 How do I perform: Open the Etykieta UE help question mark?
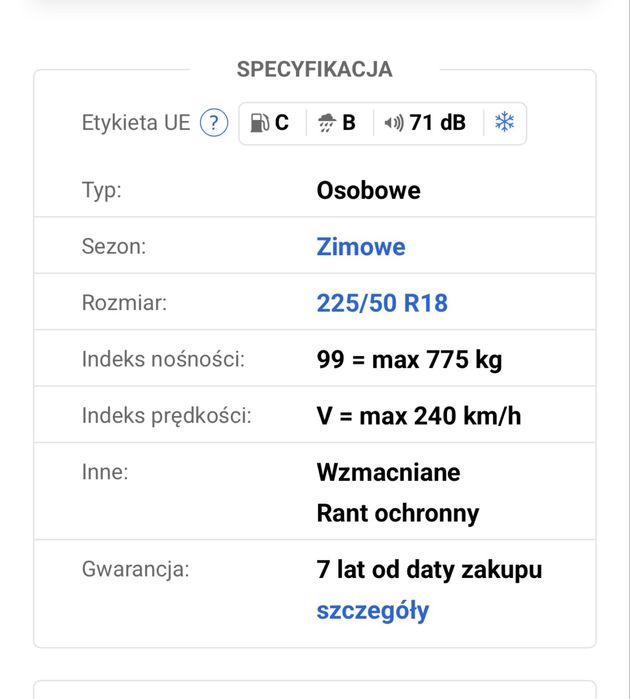pos(214,123)
